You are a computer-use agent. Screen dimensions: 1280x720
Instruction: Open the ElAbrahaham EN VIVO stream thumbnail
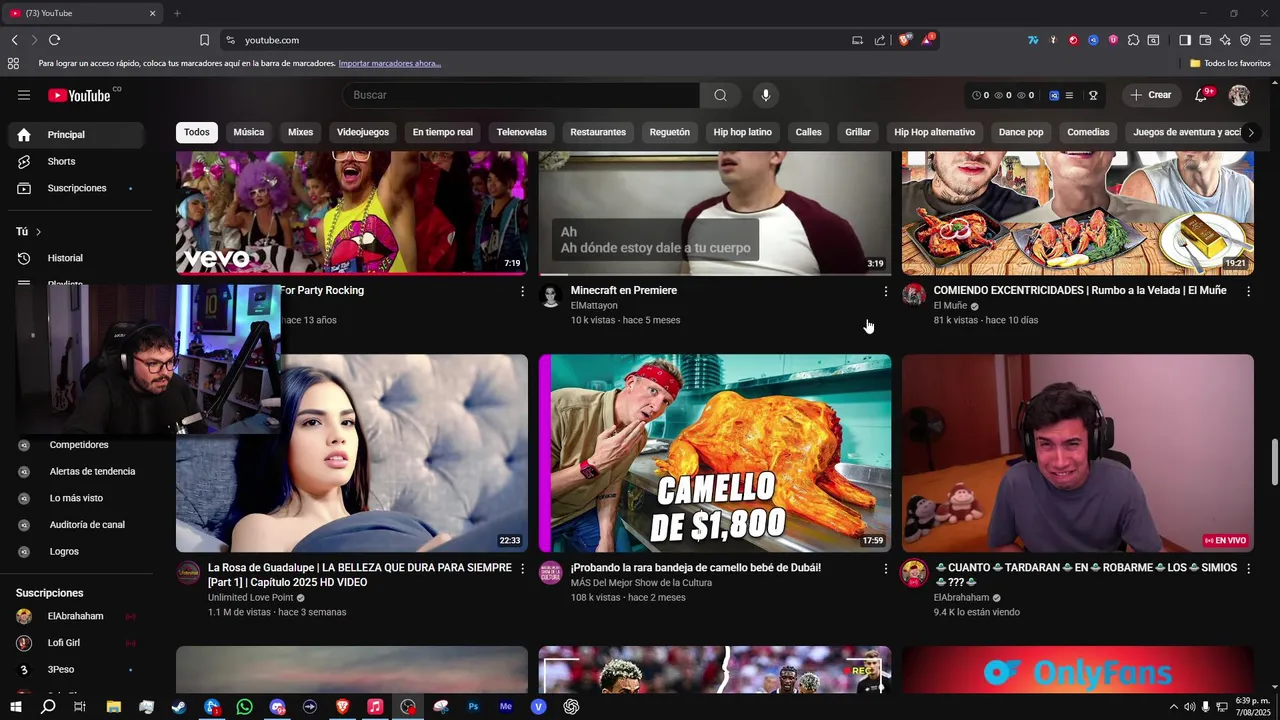(1078, 453)
